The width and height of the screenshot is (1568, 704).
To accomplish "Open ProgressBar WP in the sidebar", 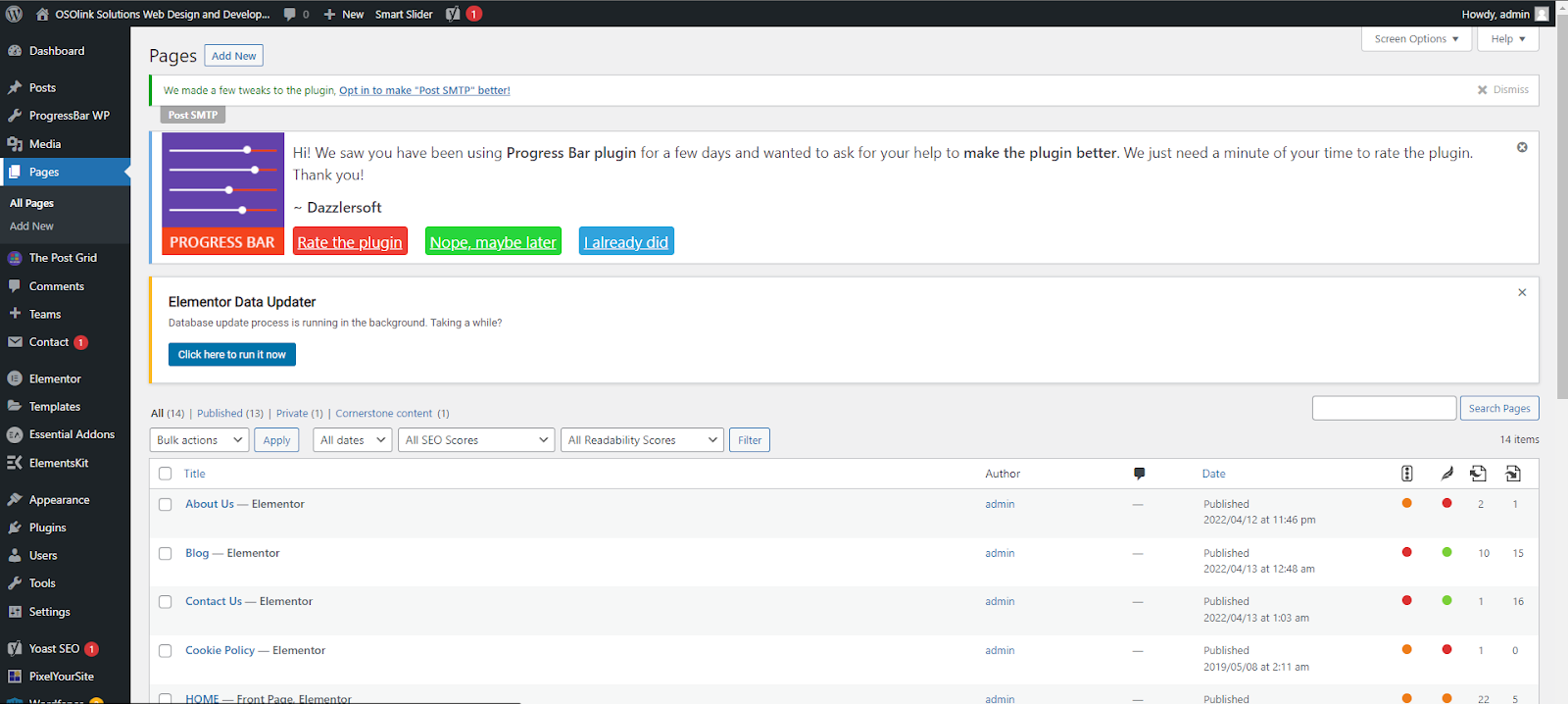I will coord(69,116).
